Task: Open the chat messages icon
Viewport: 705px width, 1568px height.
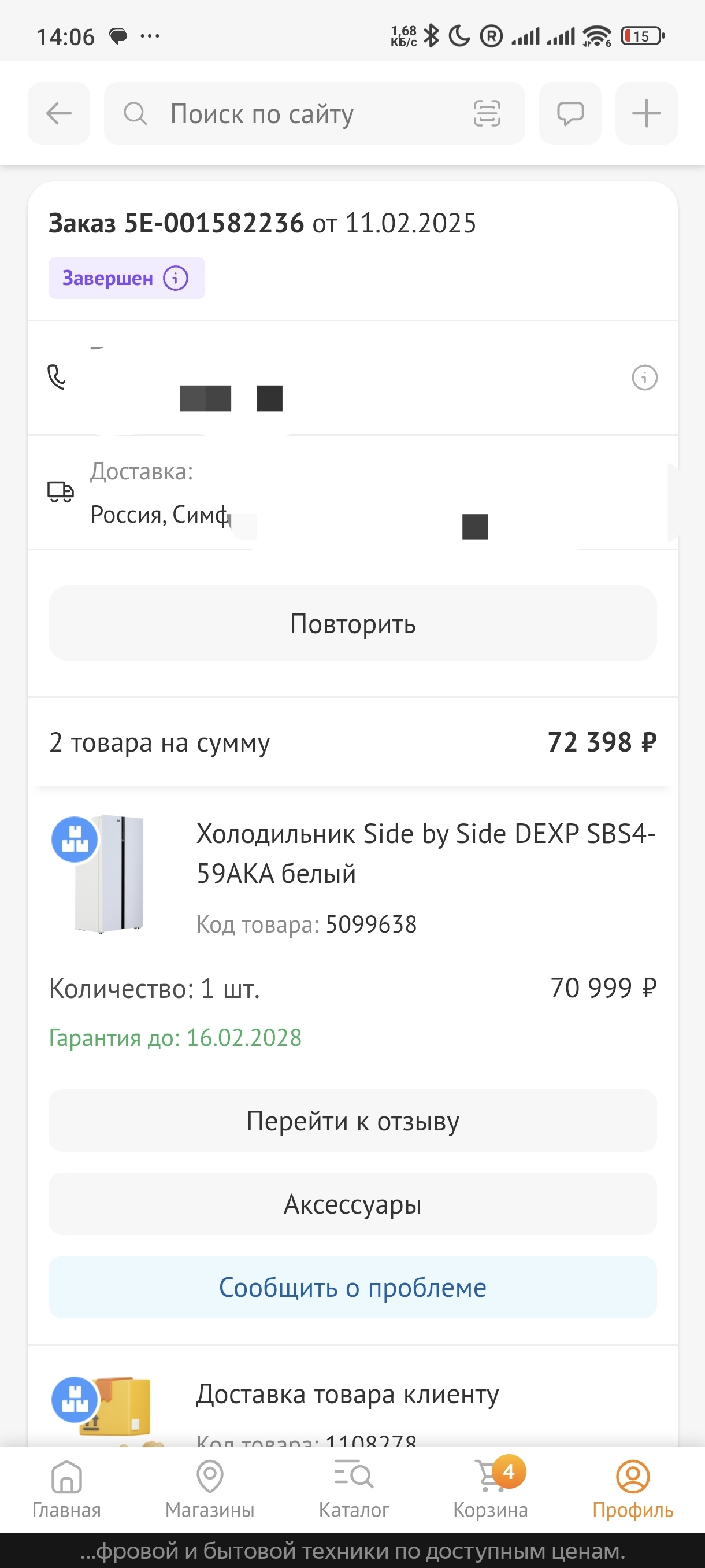Action: (570, 113)
